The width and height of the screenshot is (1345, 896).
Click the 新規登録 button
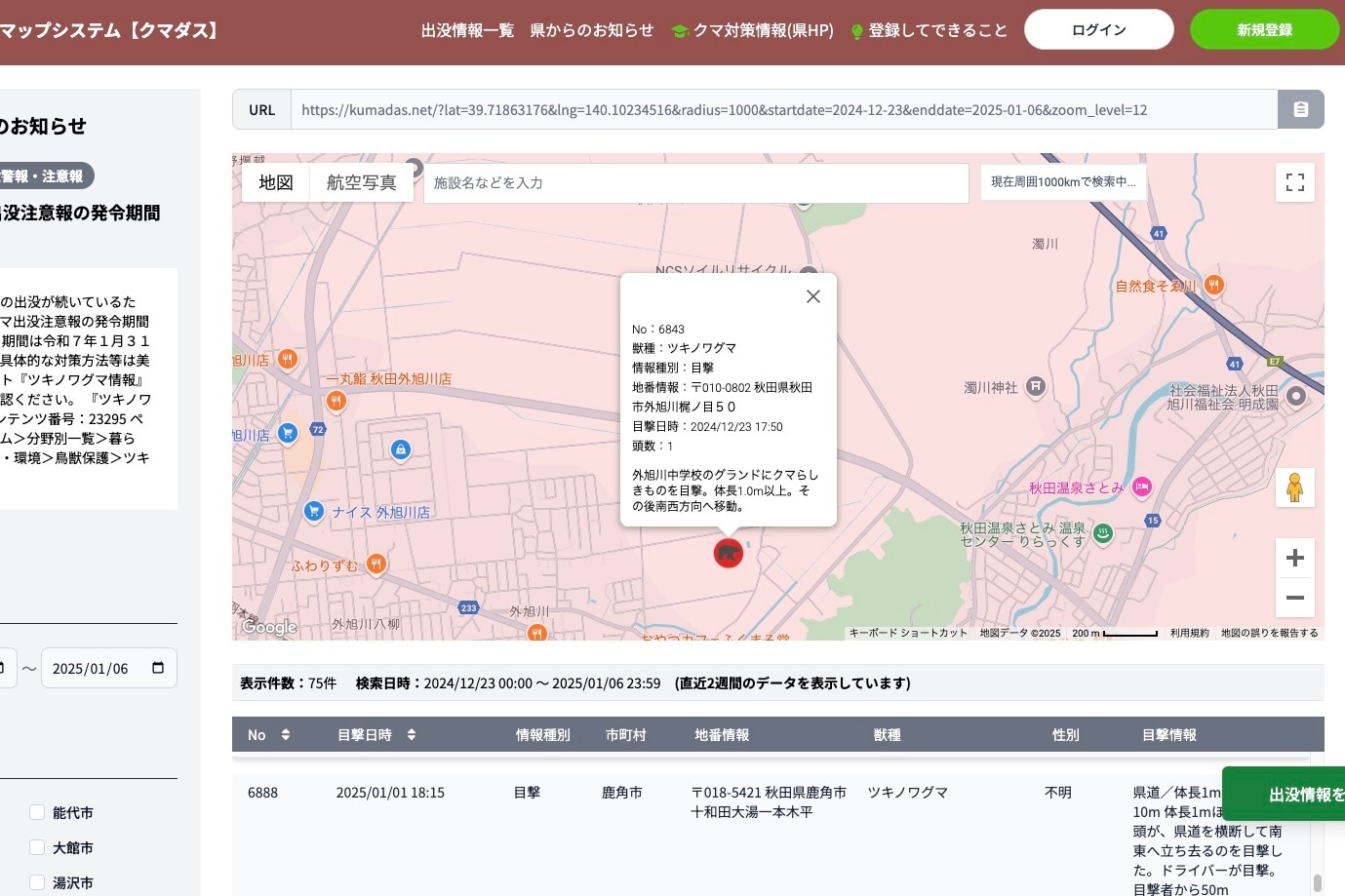[1264, 30]
